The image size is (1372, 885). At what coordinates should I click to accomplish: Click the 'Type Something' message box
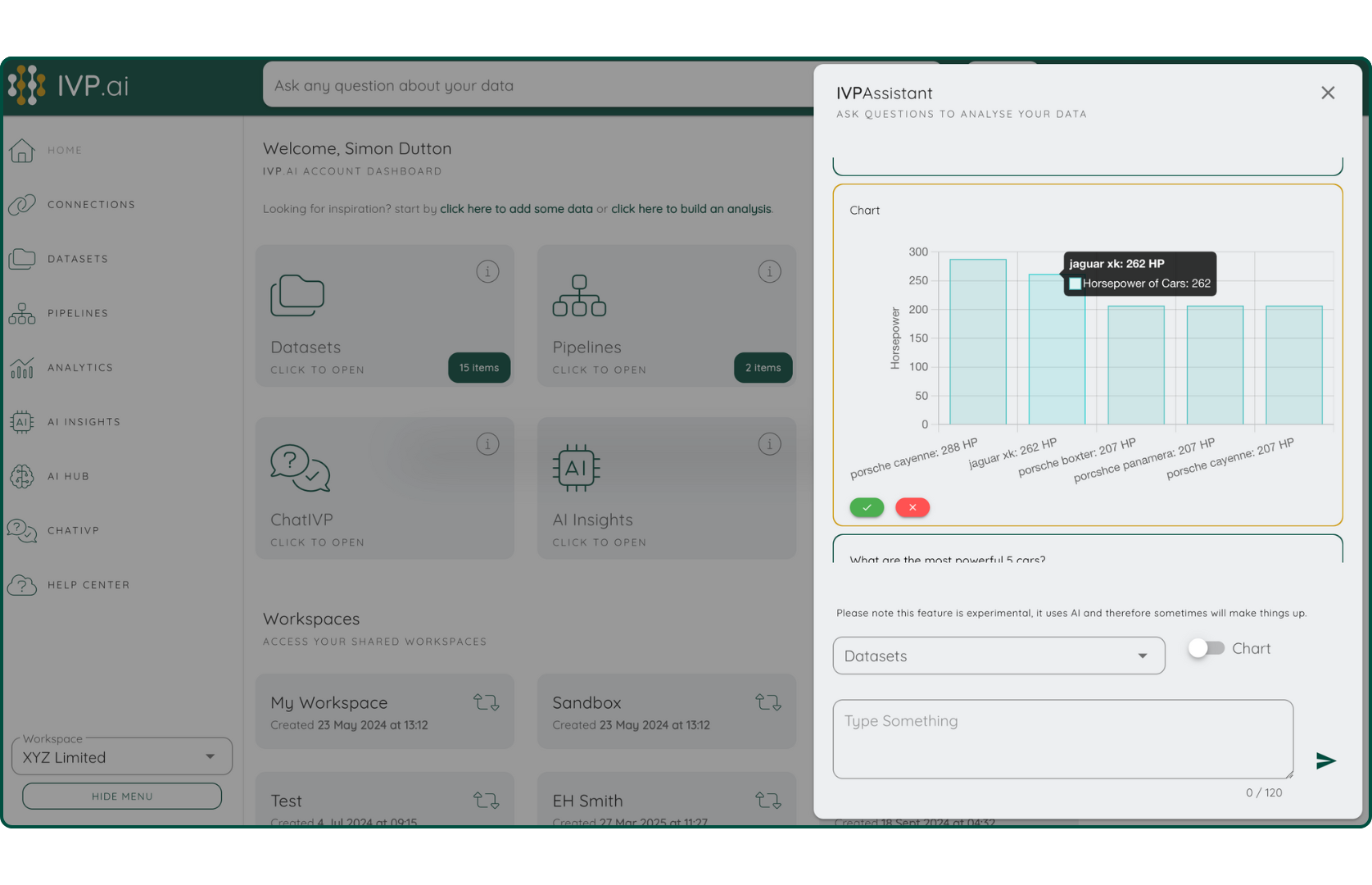tap(1063, 738)
